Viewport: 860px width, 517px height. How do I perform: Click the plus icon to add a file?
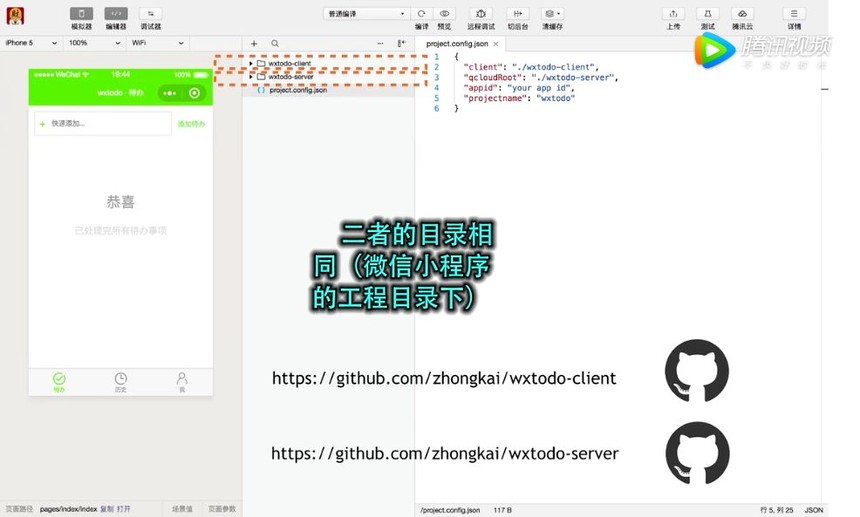click(x=254, y=43)
